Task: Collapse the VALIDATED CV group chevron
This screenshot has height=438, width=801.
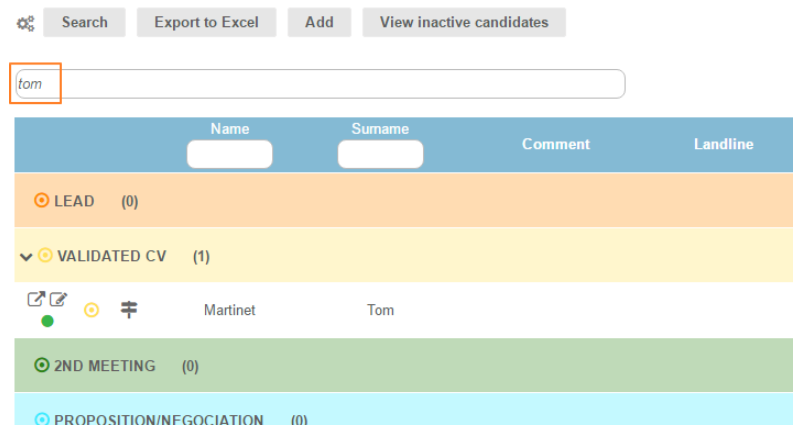Action: tap(26, 256)
